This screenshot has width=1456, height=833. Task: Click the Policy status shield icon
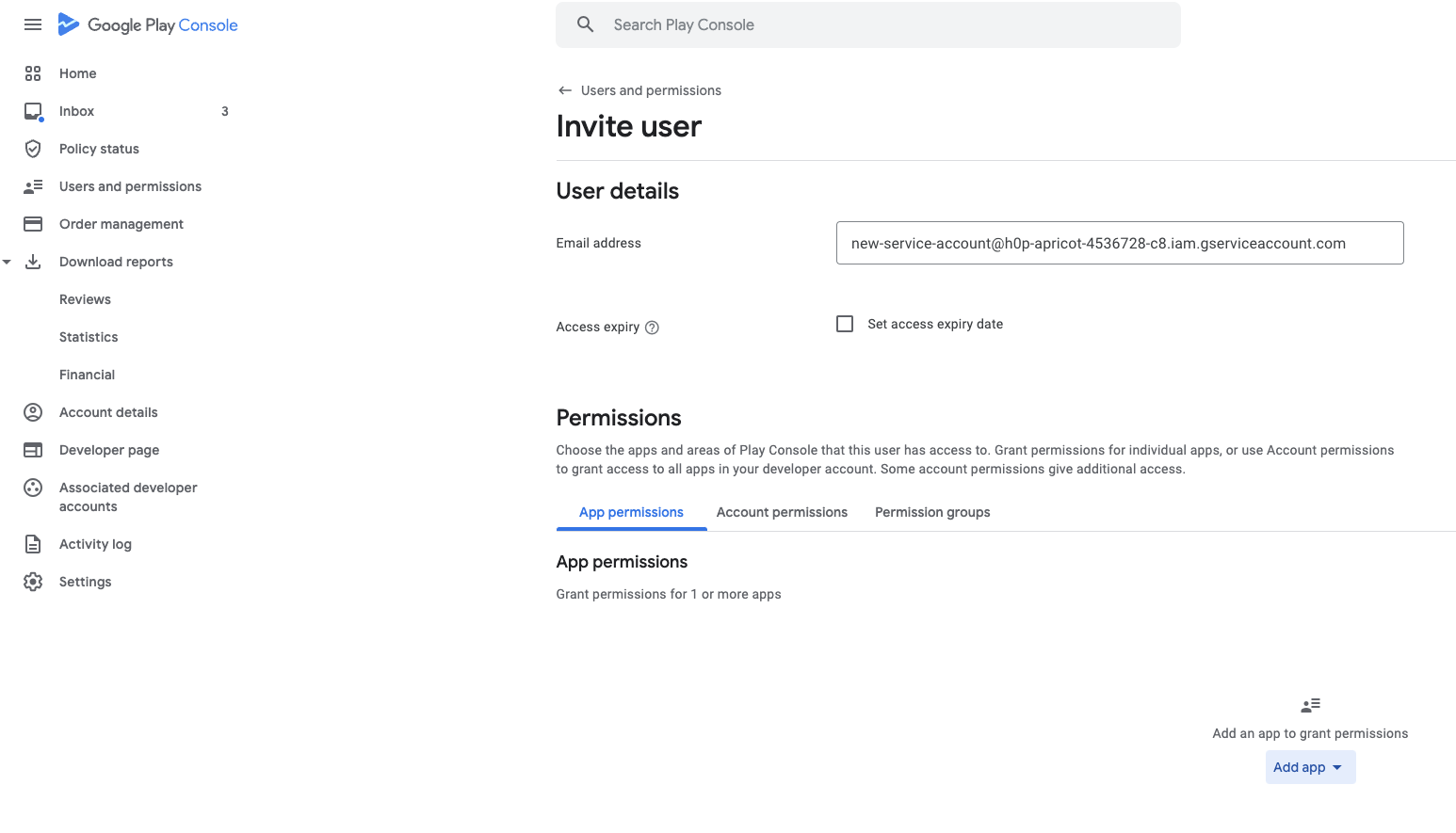[x=33, y=149]
